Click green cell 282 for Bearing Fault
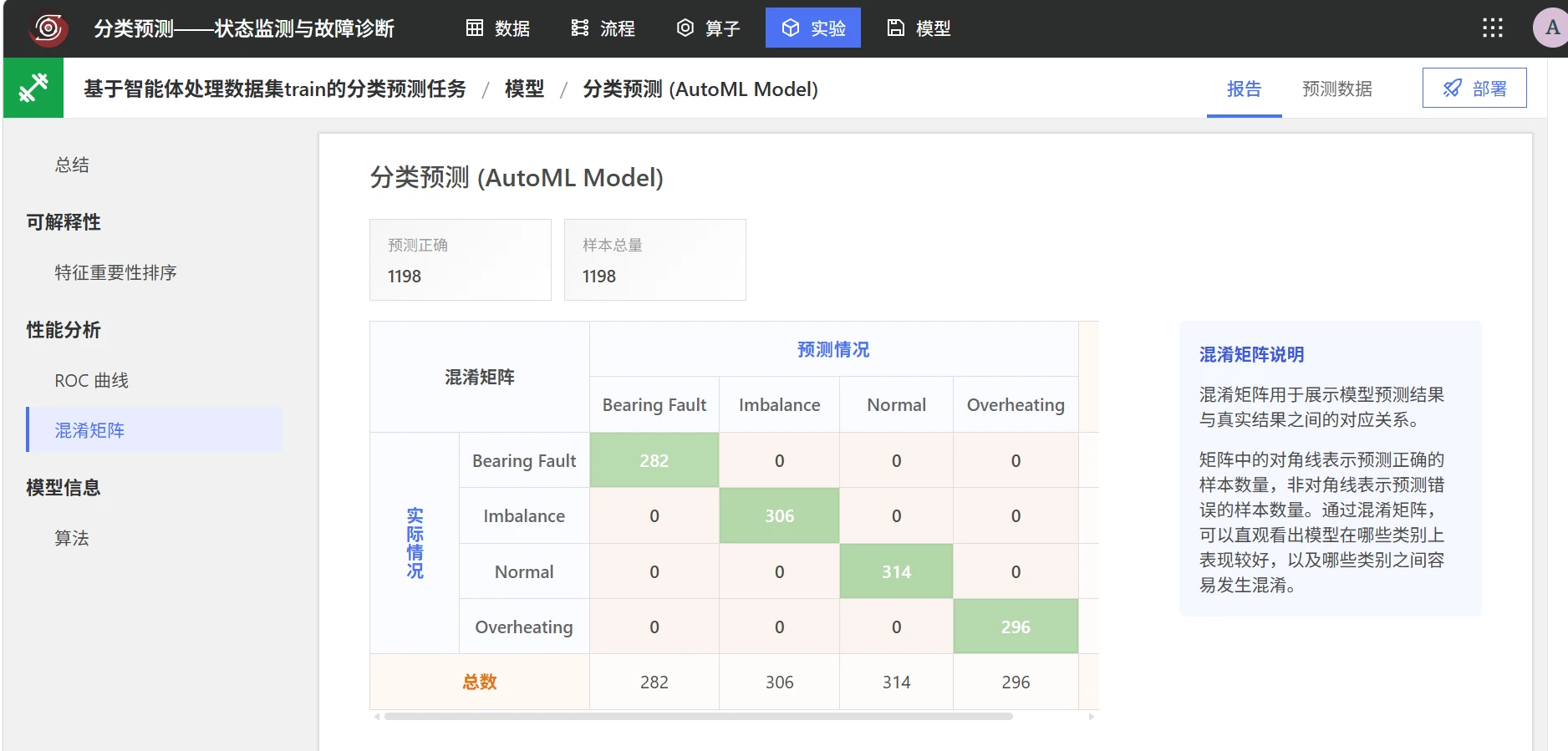This screenshot has height=751, width=1568. click(x=654, y=460)
